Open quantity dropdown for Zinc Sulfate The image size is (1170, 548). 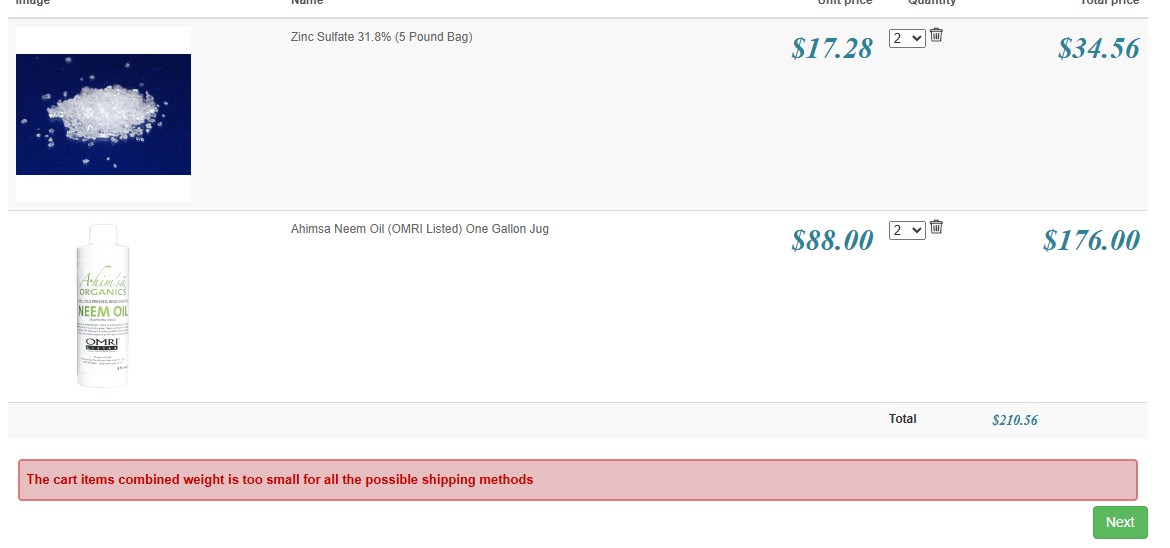click(907, 38)
